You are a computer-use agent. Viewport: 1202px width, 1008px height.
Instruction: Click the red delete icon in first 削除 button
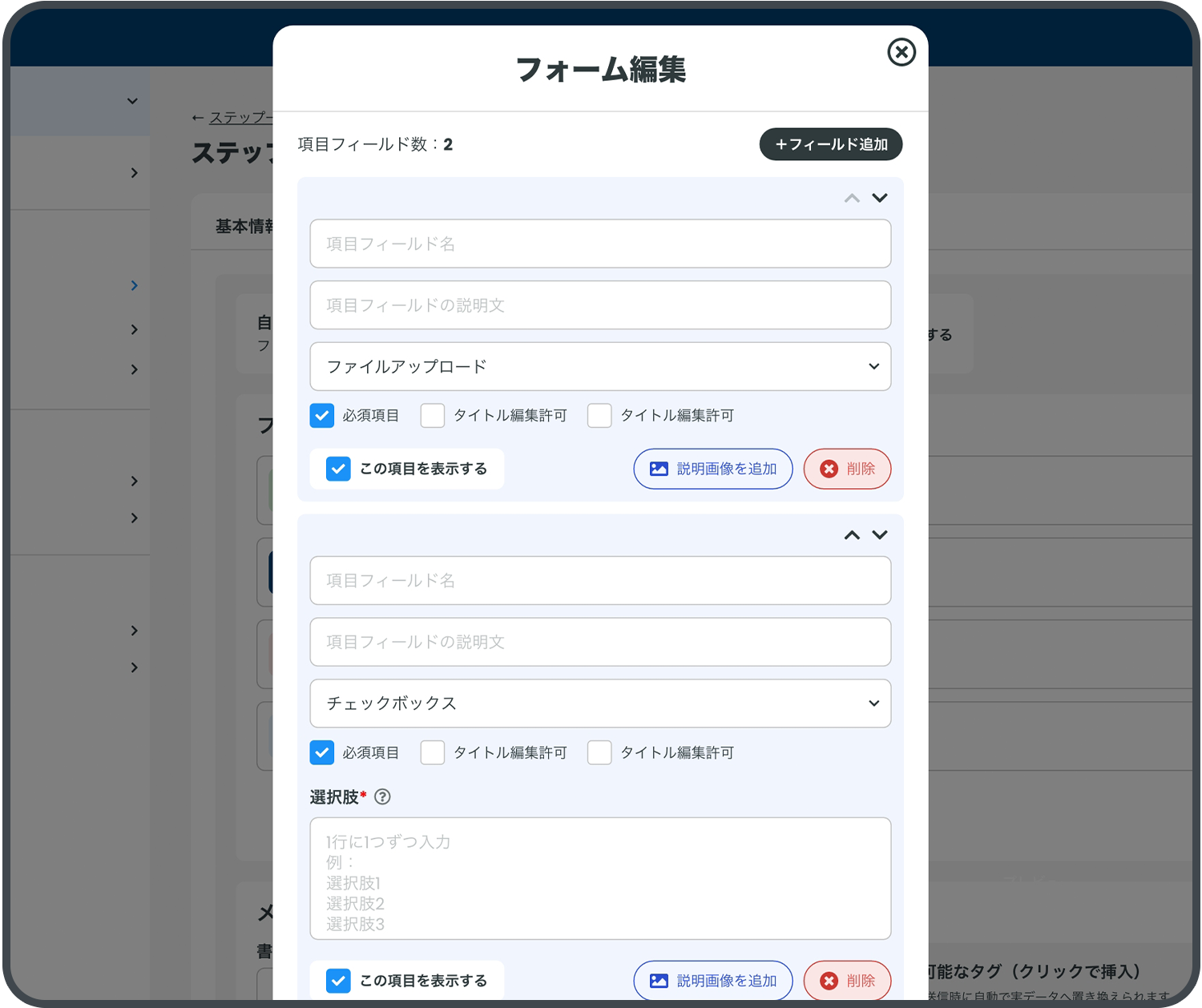(829, 469)
